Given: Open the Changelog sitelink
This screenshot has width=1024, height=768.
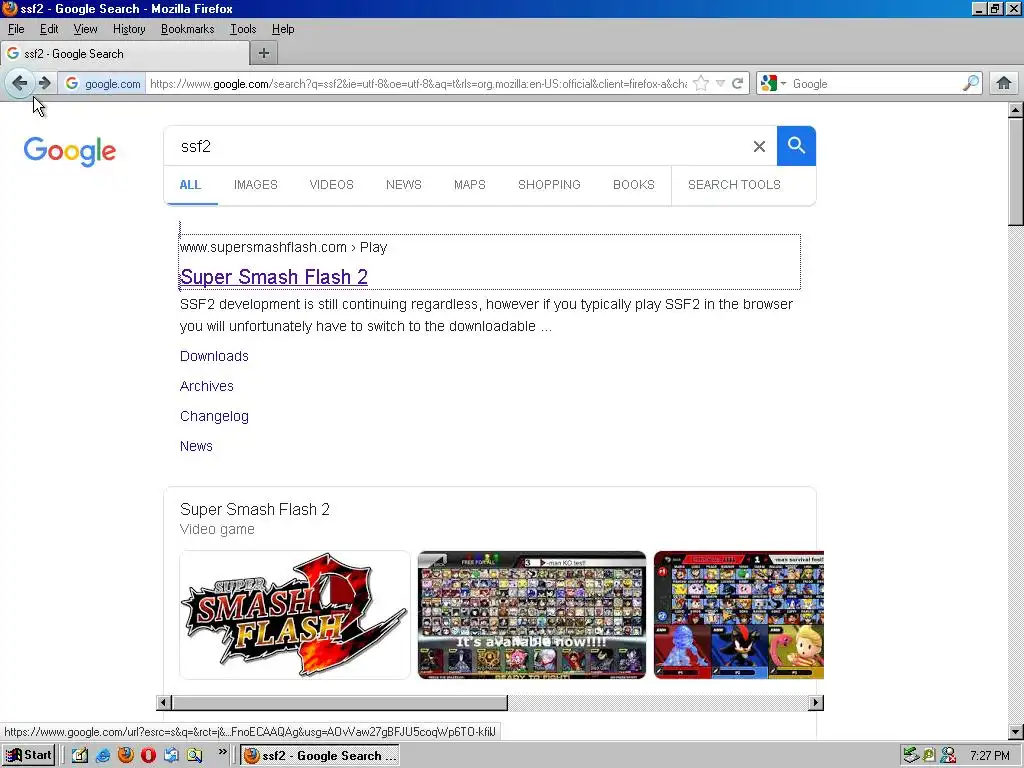Looking at the screenshot, I should click(x=214, y=416).
